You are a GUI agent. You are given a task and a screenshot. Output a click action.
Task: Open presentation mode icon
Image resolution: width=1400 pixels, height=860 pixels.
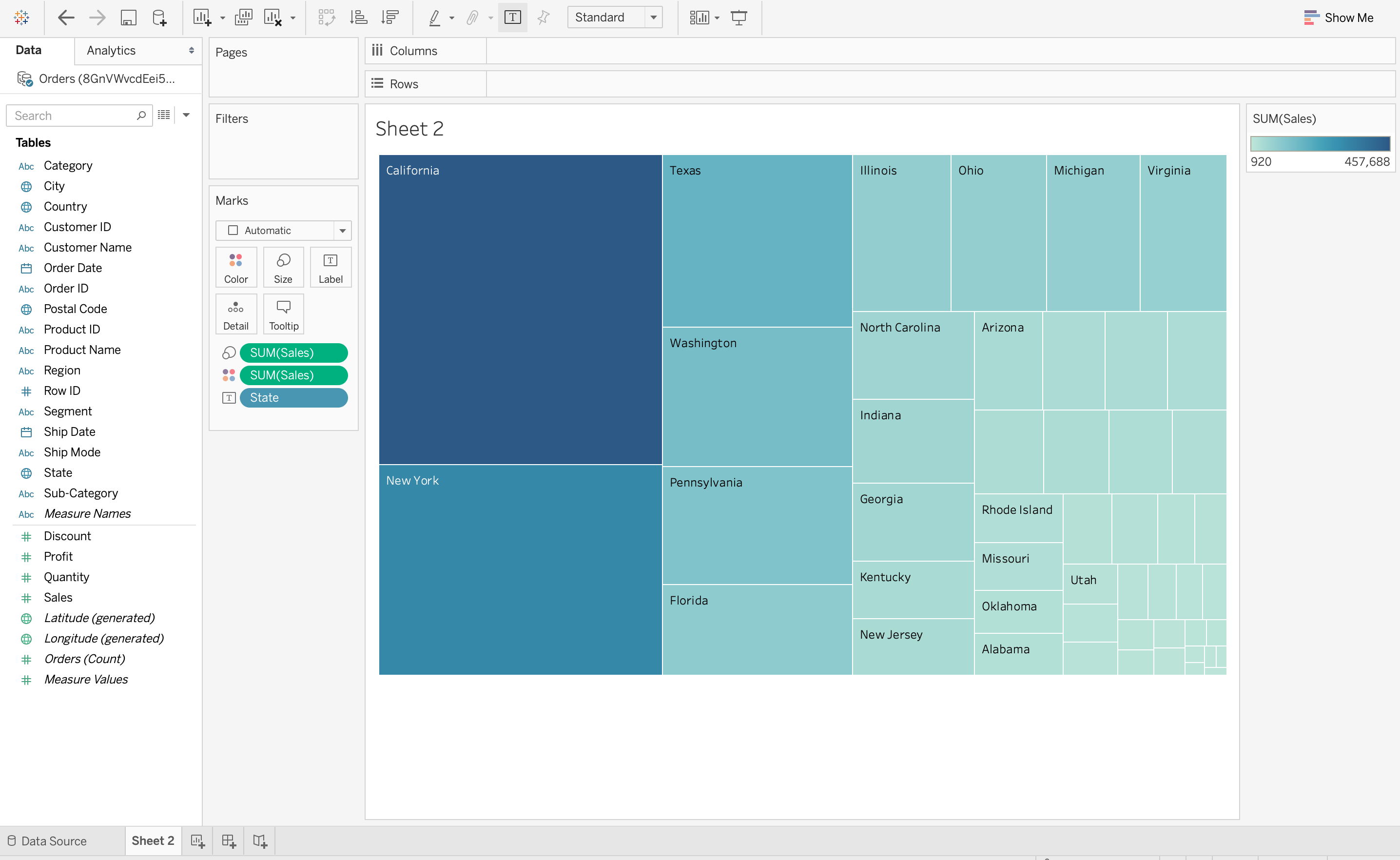tap(739, 18)
